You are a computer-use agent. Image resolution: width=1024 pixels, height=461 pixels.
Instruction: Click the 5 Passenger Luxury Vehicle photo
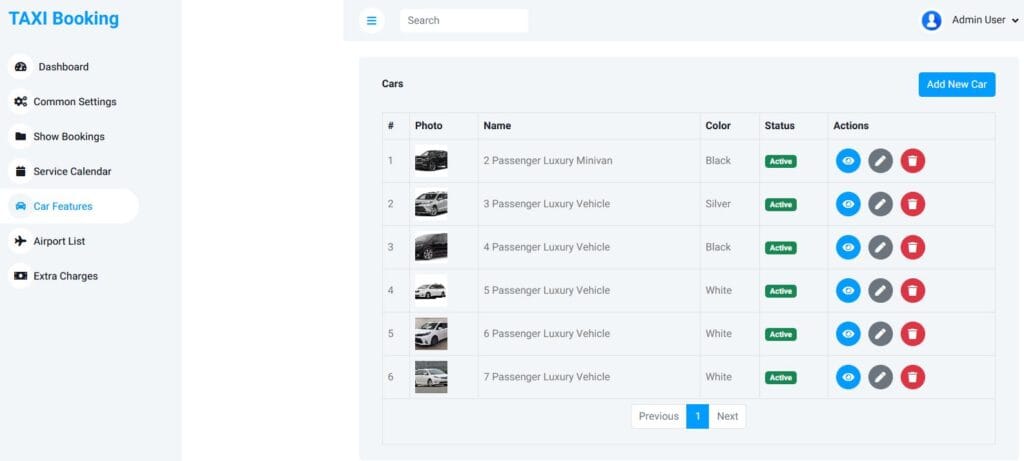(431, 291)
